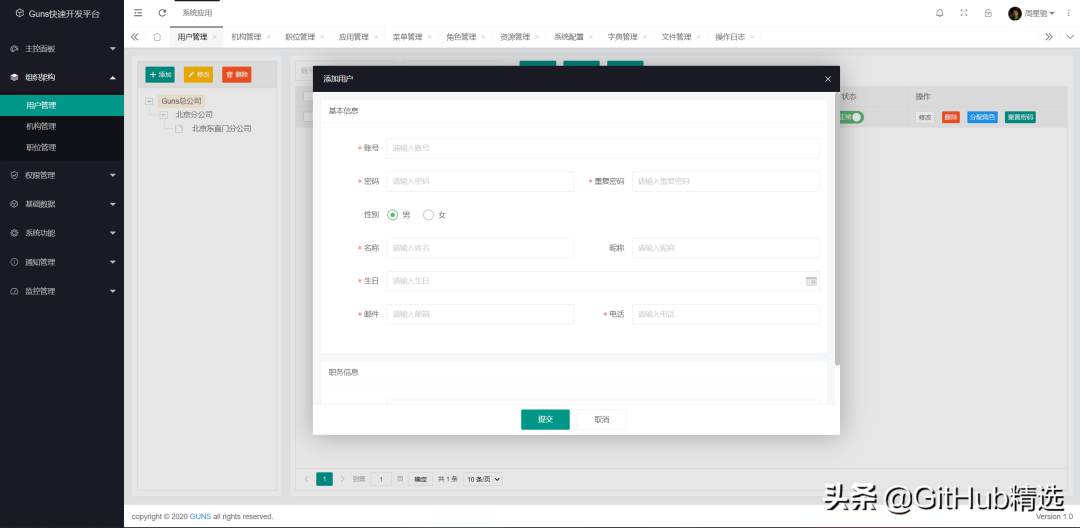Submit the form with 提交
Viewport: 1080px width, 528px height.
[x=545, y=419]
